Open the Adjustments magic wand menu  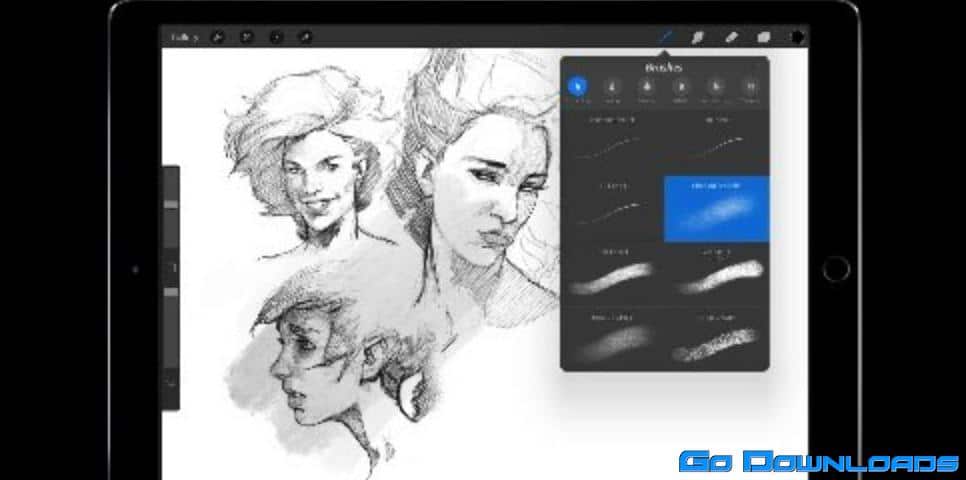pyautogui.click(x=246, y=38)
